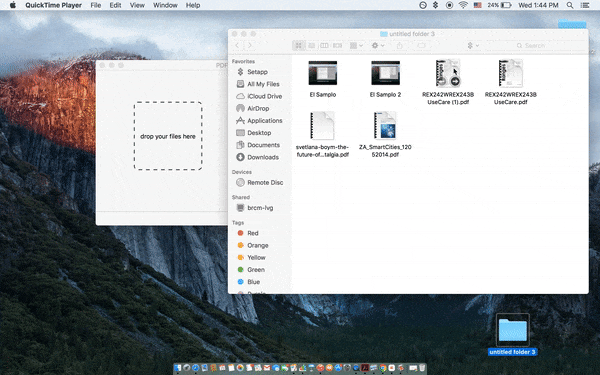Open the item arrangement dropdown in Finder toolbar
The image size is (600, 375).
[x=356, y=46]
